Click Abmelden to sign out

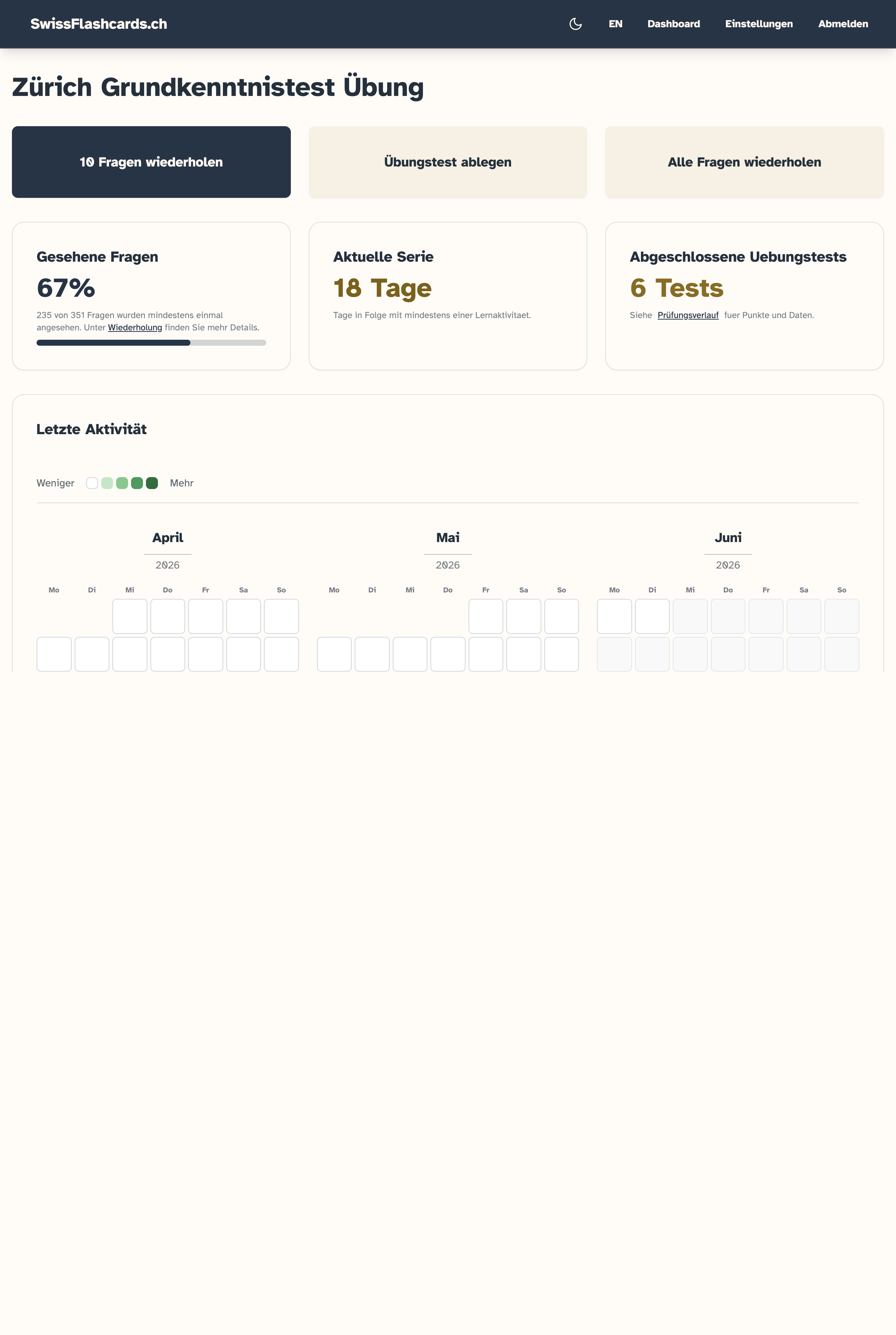pos(843,24)
